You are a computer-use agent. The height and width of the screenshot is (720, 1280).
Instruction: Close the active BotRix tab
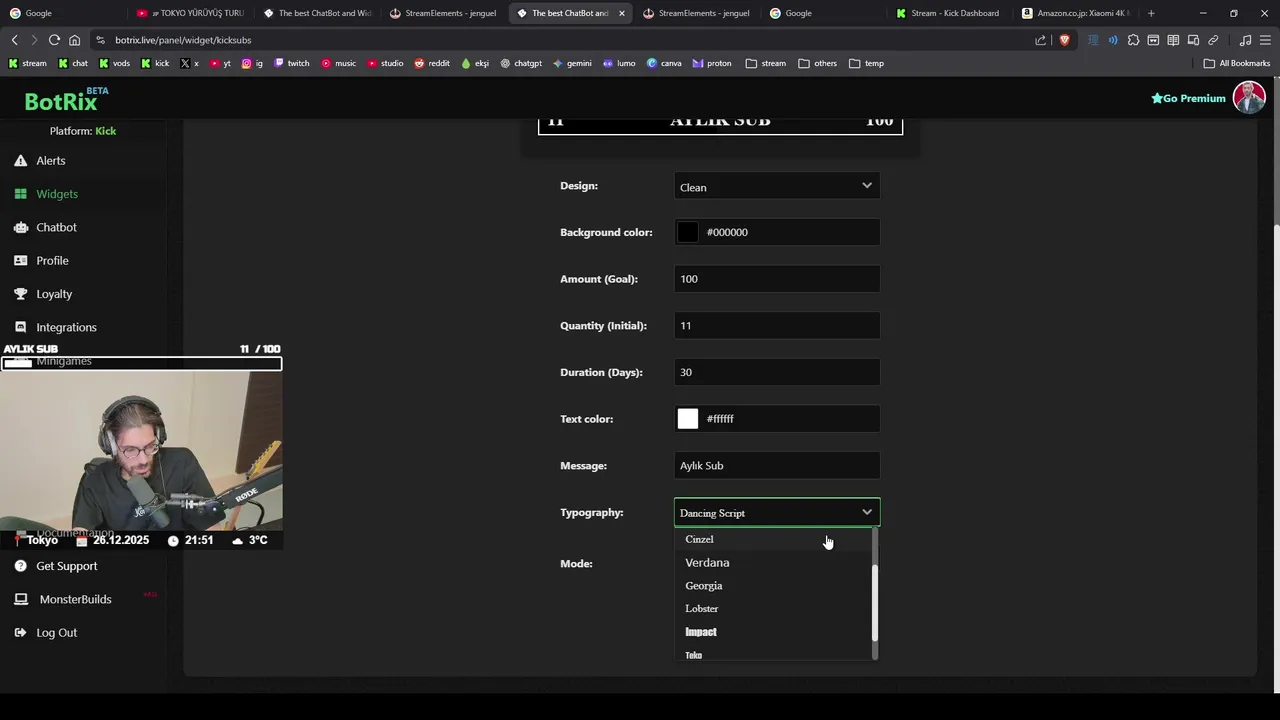(x=622, y=13)
